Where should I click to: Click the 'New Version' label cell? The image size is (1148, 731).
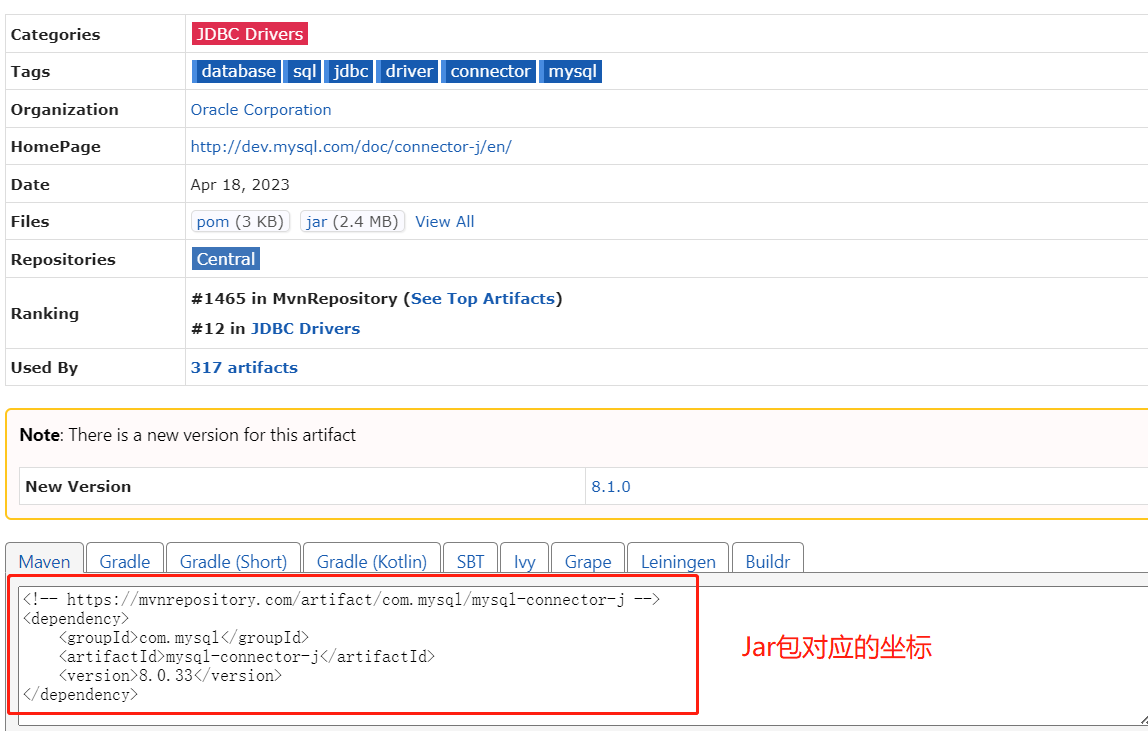click(x=302, y=486)
